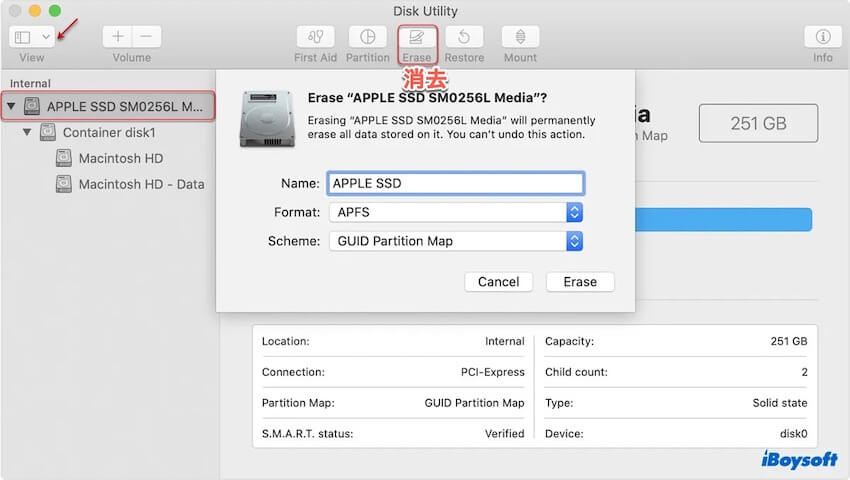The image size is (850, 480).
Task: Click the Mount toolbar icon
Action: (x=520, y=37)
